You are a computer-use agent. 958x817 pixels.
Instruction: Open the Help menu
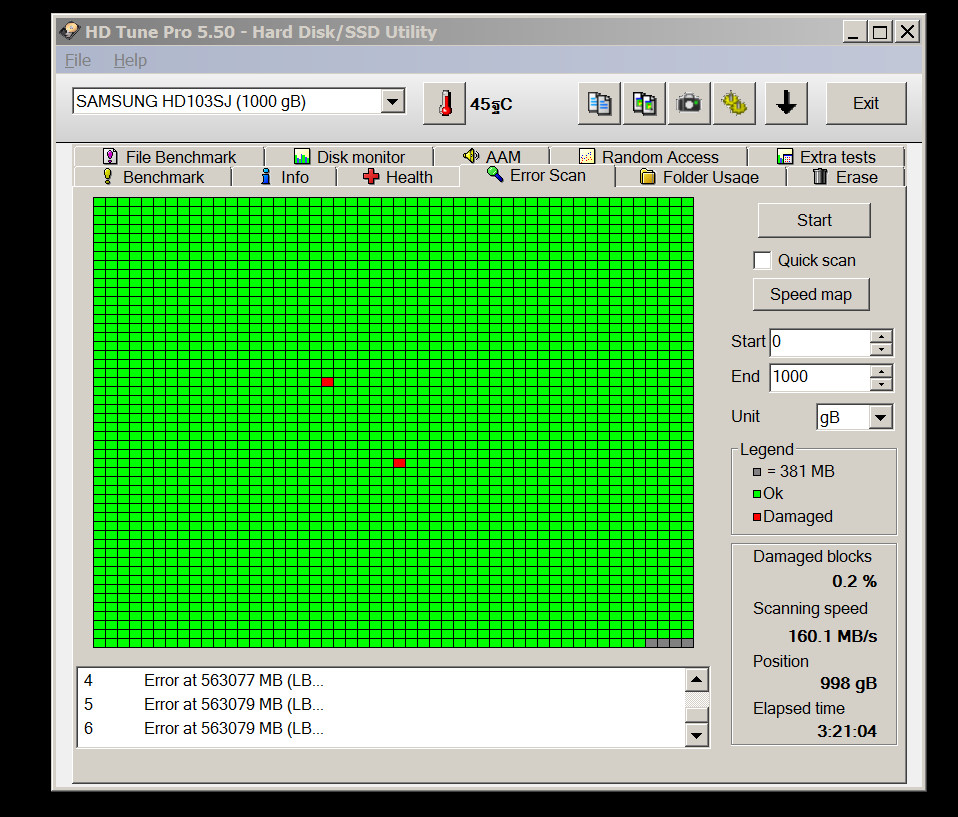pos(130,60)
